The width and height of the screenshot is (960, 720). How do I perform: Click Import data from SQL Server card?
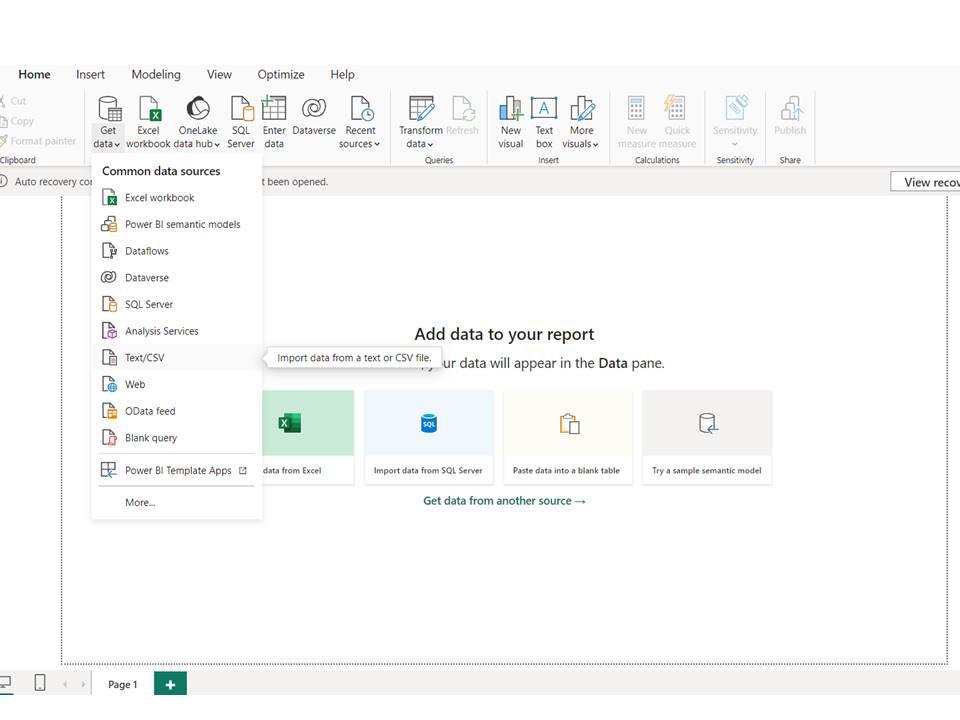429,437
